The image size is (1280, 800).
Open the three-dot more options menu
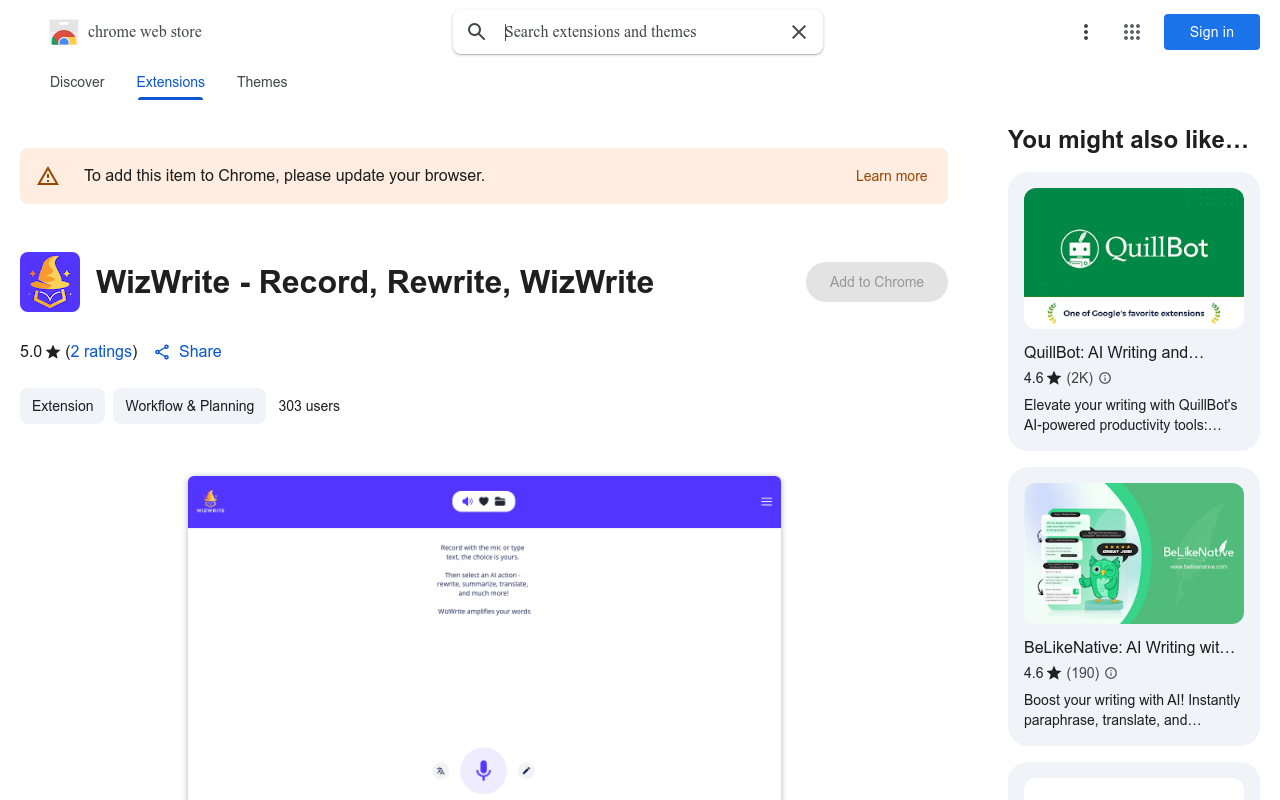[x=1086, y=32]
